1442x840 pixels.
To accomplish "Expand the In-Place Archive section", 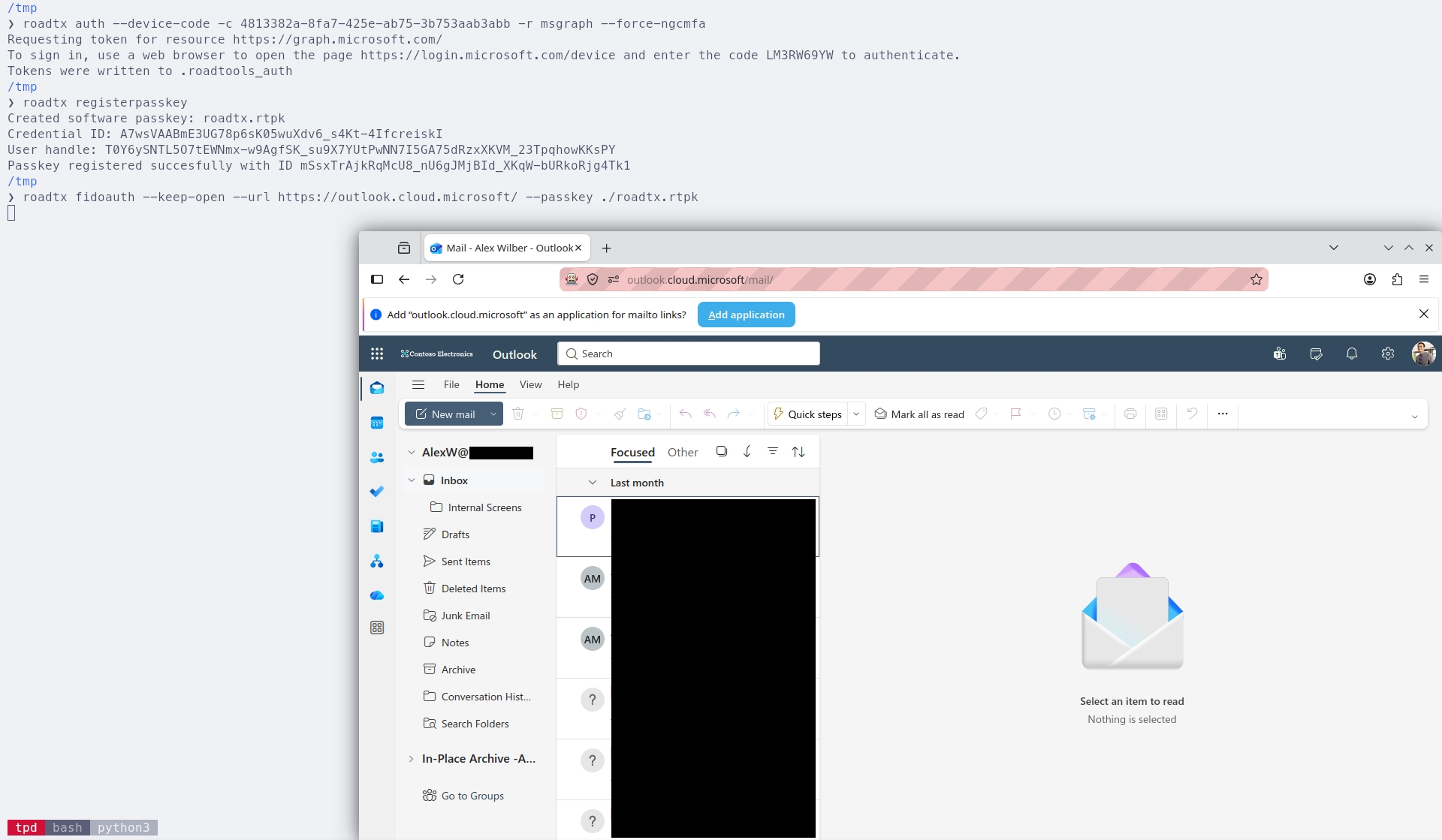I will (x=411, y=758).
